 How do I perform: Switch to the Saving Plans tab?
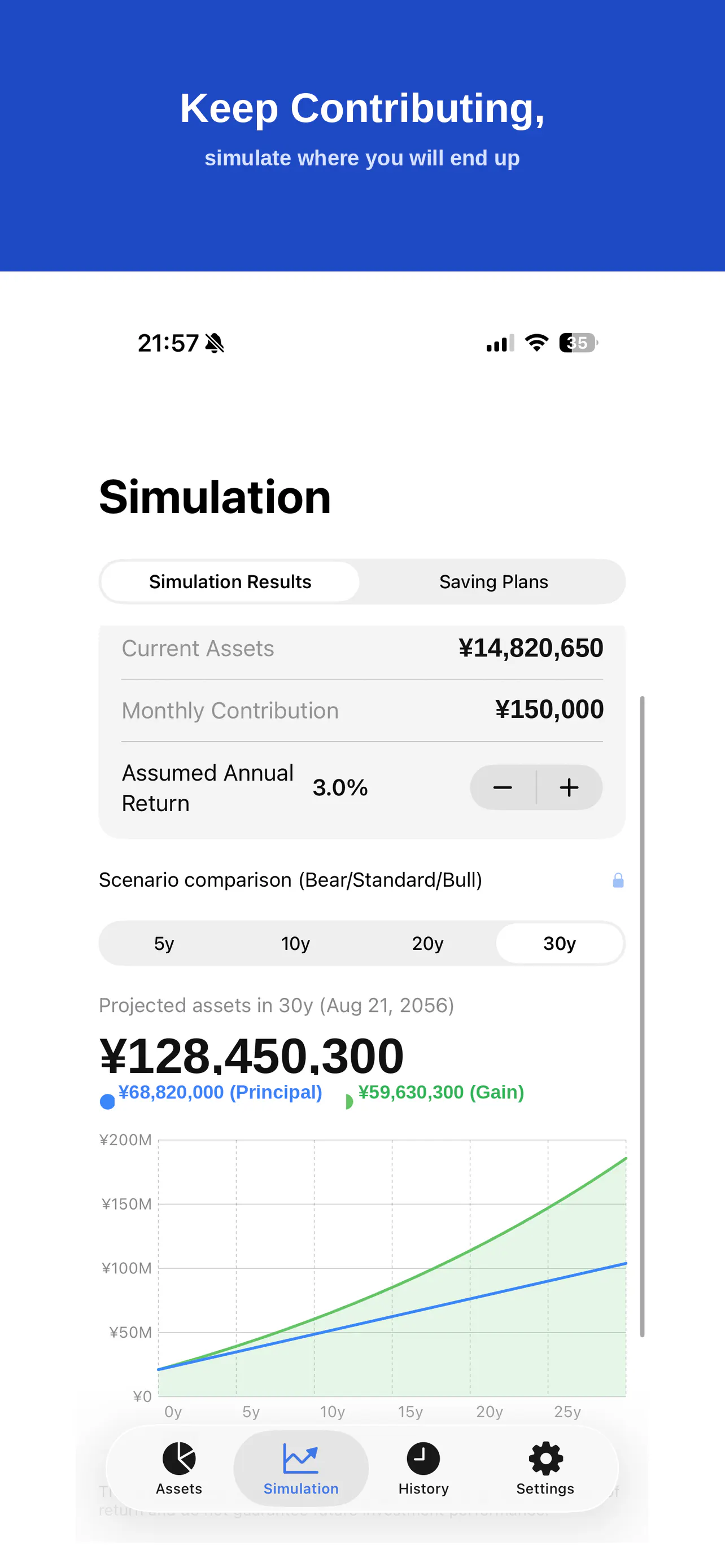493,581
